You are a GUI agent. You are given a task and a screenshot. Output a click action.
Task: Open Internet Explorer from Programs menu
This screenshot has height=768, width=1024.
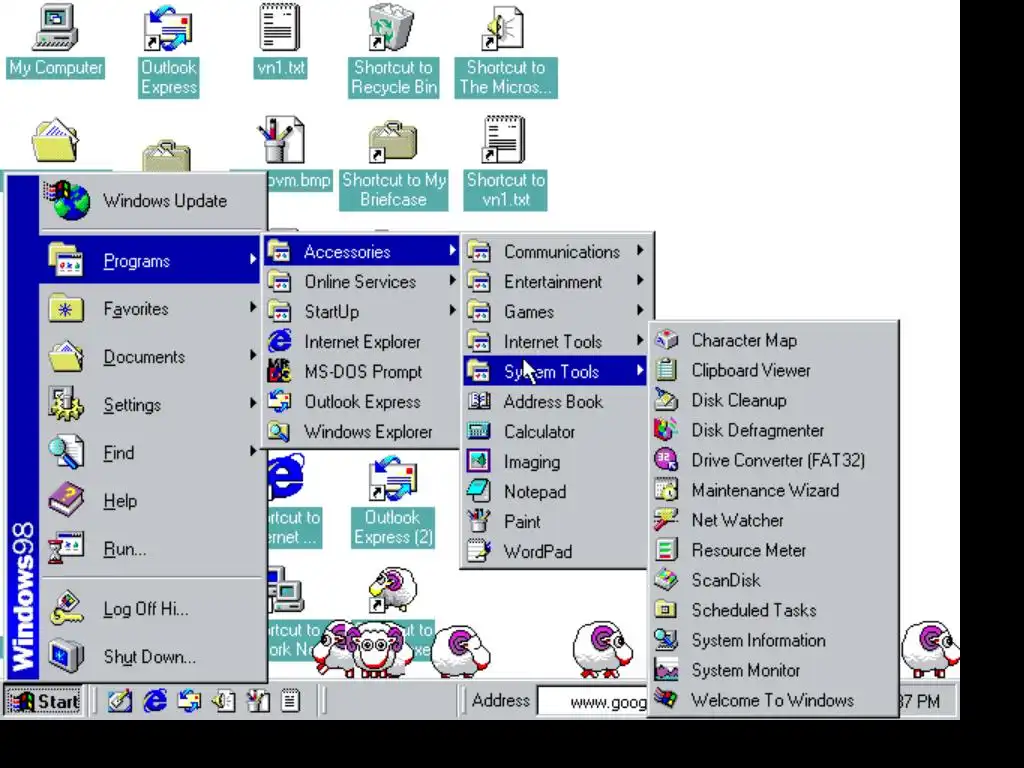(361, 342)
